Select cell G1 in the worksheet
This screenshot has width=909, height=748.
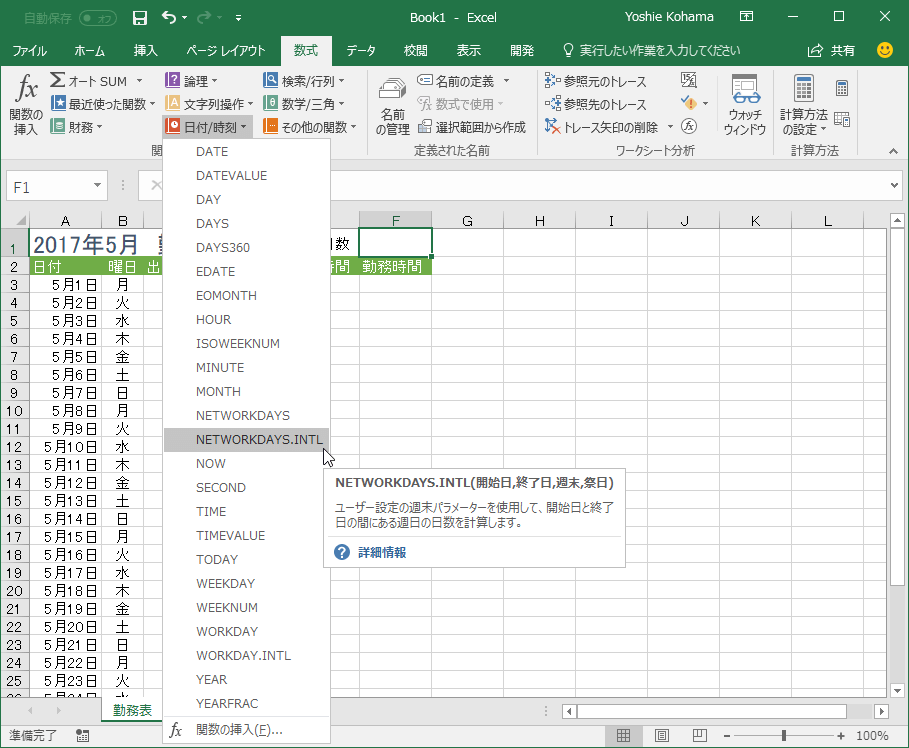coord(467,242)
